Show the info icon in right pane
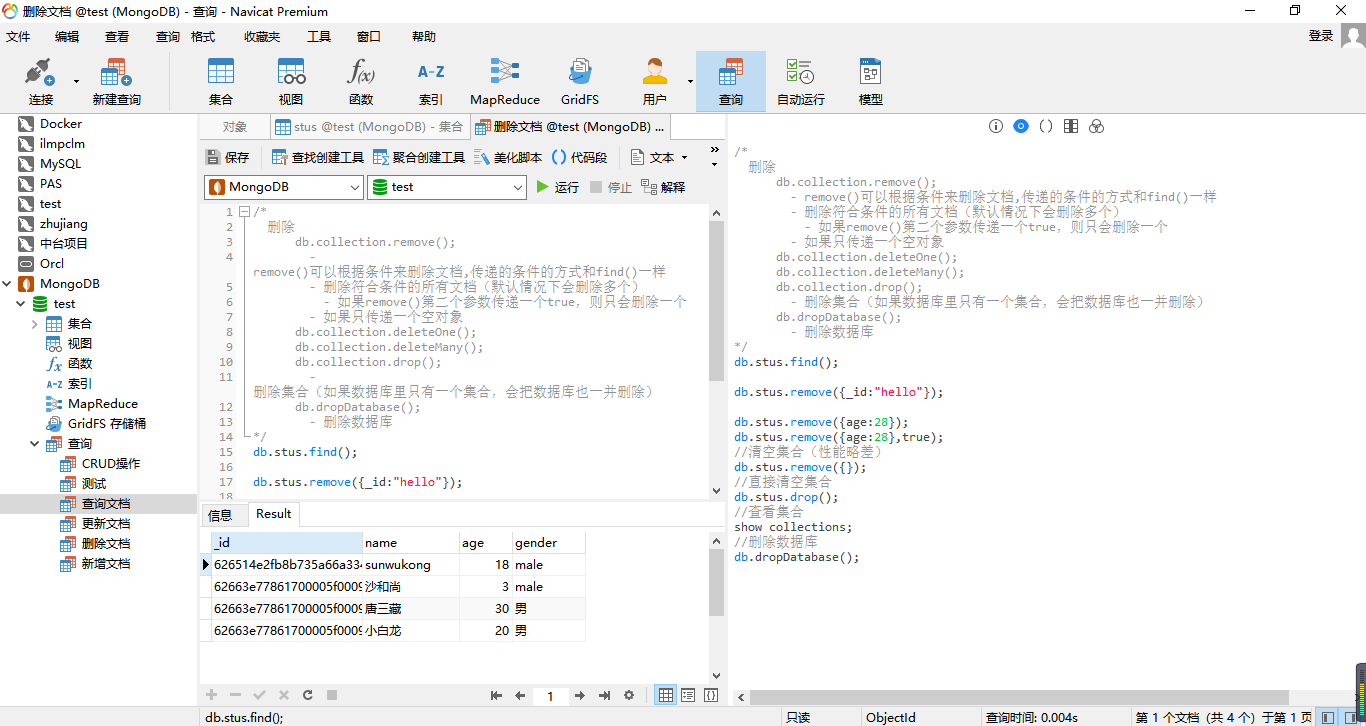This screenshot has height=726, width=1366. (x=996, y=126)
